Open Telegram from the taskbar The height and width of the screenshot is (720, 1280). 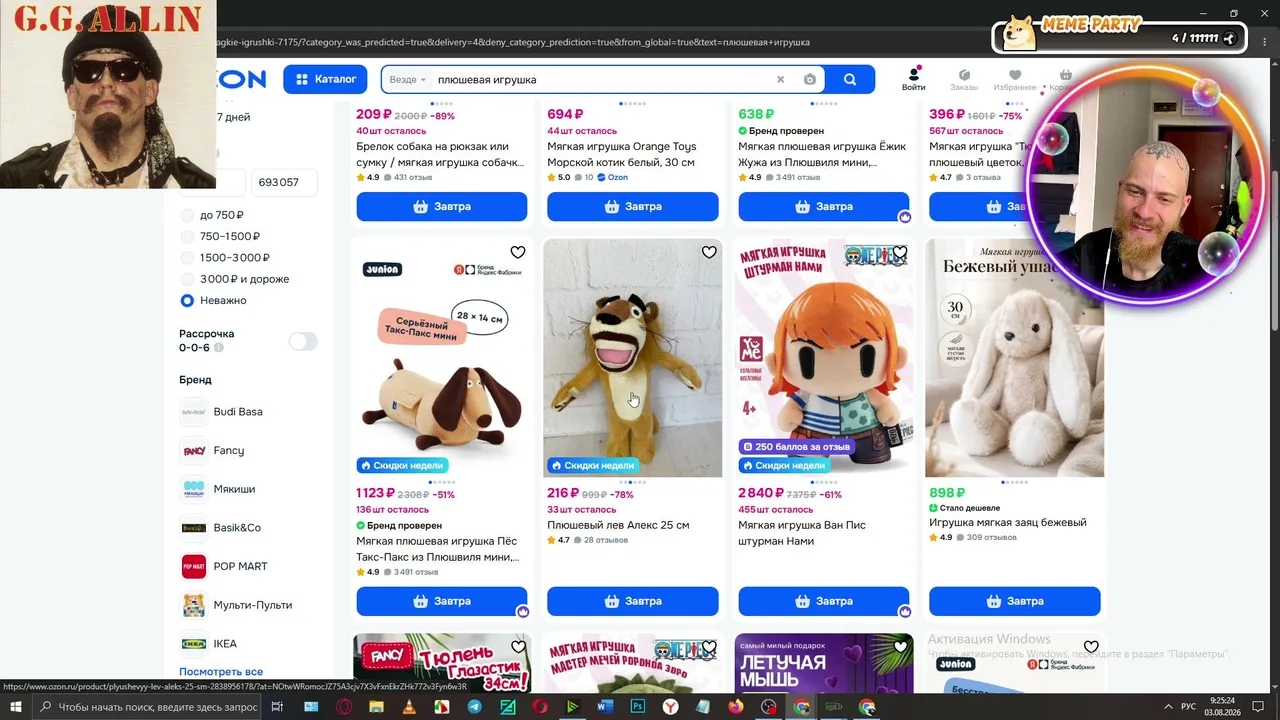[x=474, y=707]
